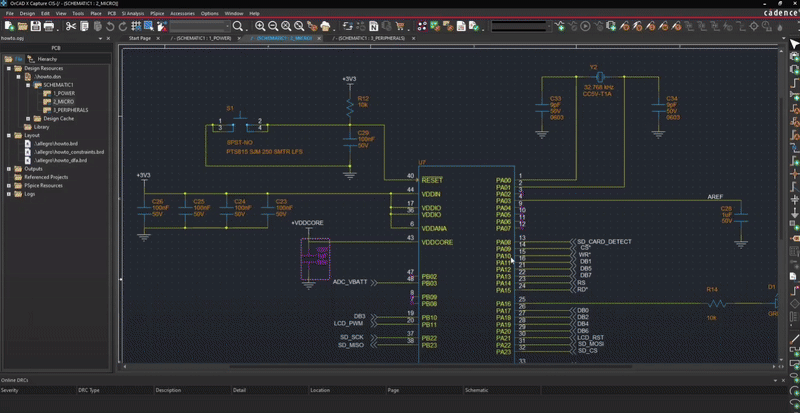Open the Place menu
This screenshot has height=413, width=800.
[x=95, y=13]
